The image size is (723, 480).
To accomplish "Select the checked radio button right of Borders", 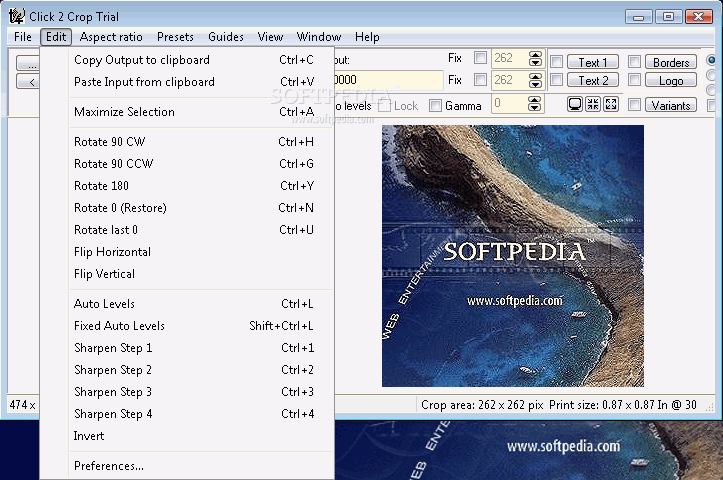I will (x=711, y=60).
